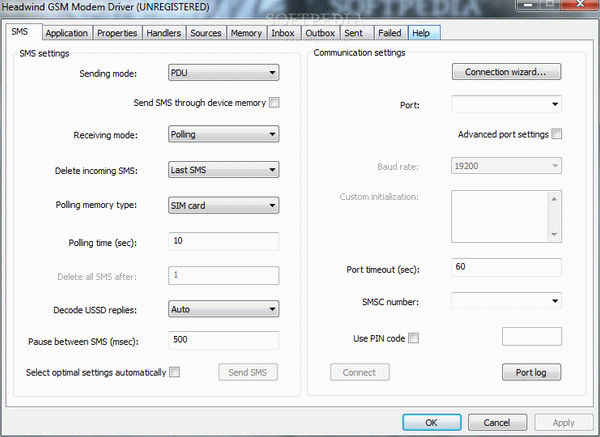Image resolution: width=600 pixels, height=437 pixels.
Task: Click the Send SMS button
Action: click(x=248, y=372)
